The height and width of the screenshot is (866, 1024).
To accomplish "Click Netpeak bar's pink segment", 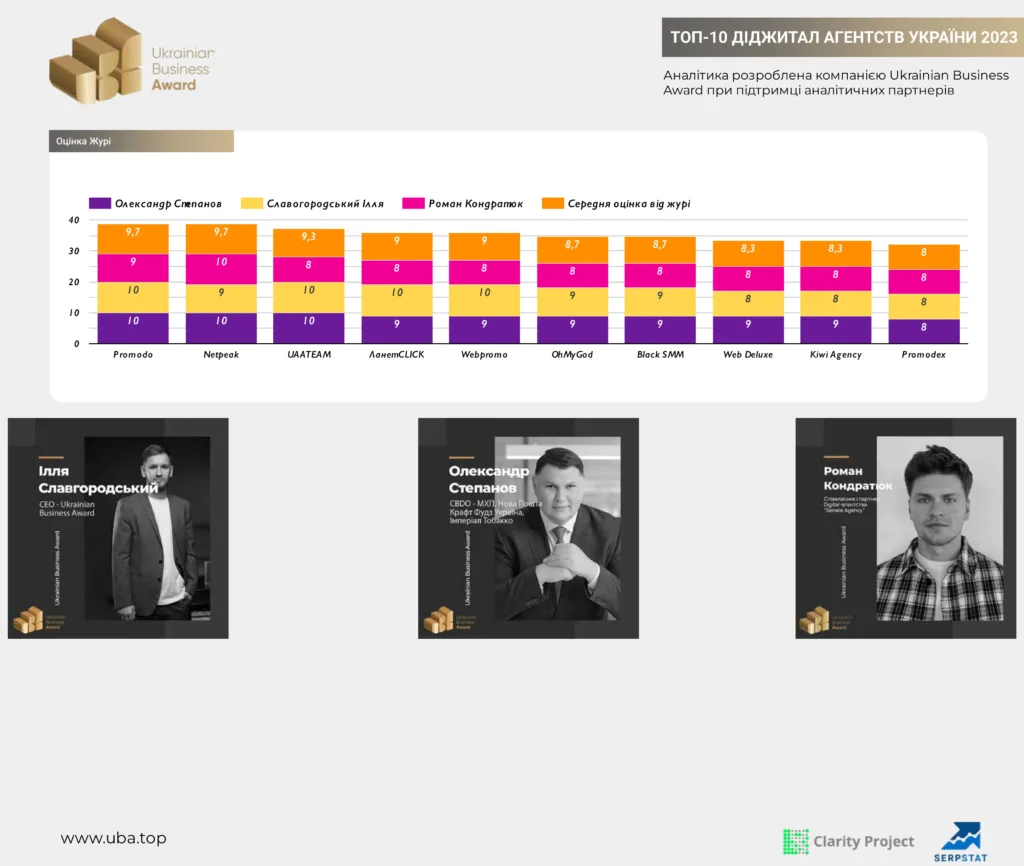I will pyautogui.click(x=221, y=269).
